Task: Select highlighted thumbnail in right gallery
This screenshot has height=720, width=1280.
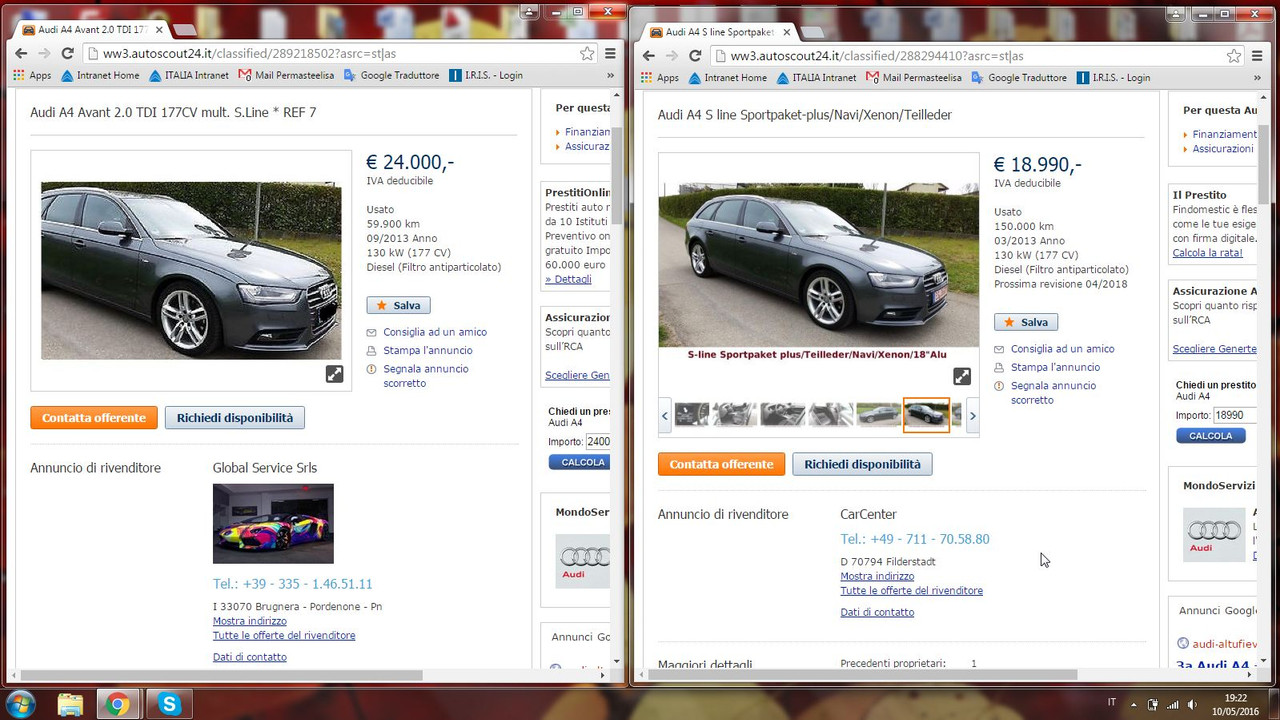Action: point(926,415)
